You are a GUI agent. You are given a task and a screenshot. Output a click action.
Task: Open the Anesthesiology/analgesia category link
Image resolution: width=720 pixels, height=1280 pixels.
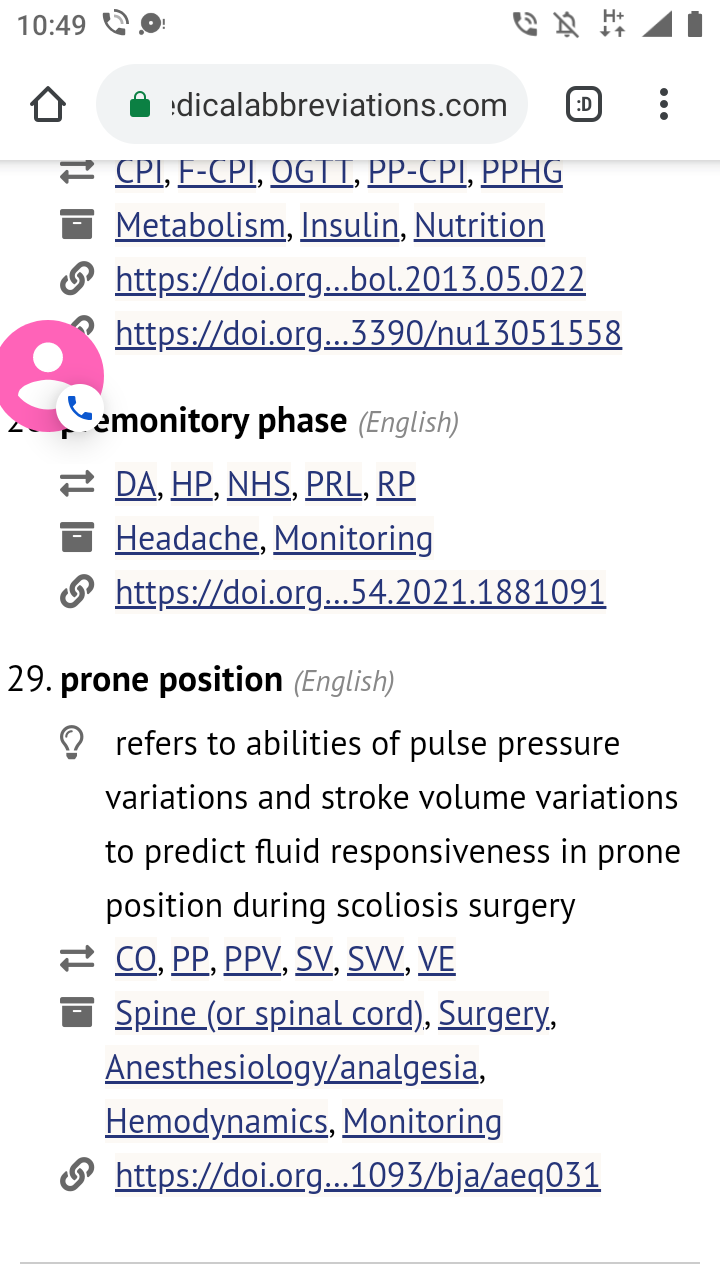point(291,1067)
